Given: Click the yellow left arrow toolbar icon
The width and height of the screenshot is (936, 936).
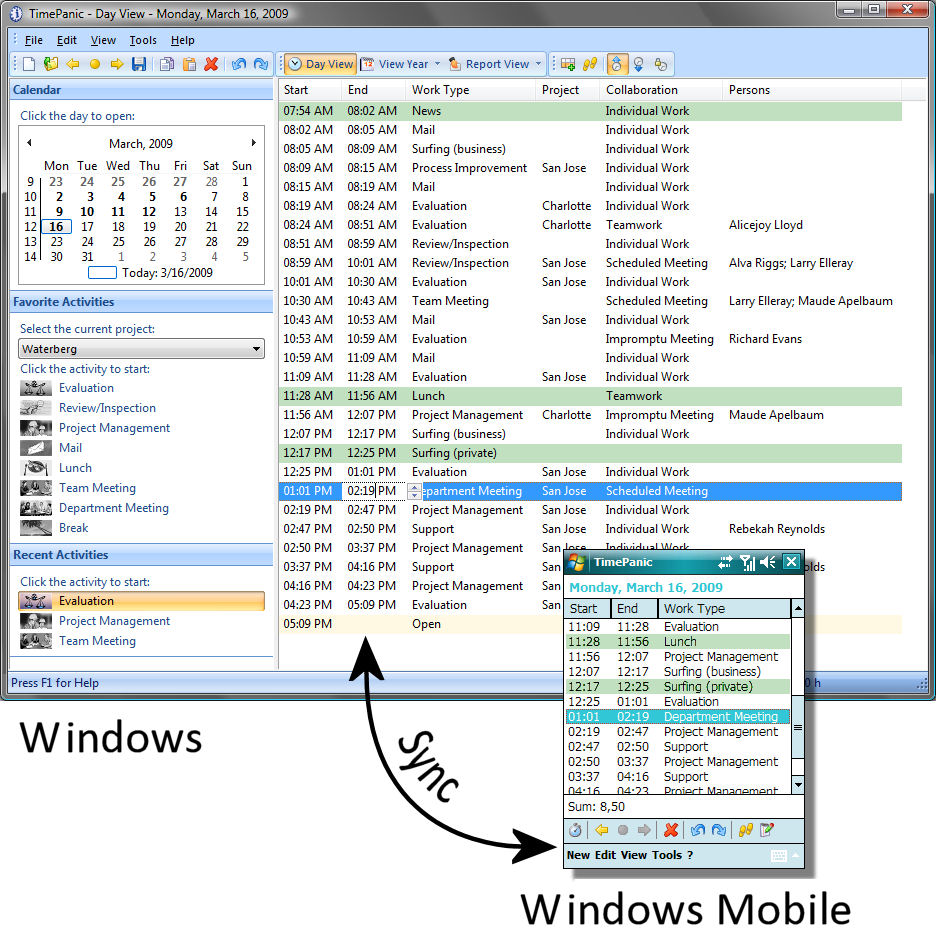Looking at the screenshot, I should pyautogui.click(x=73, y=64).
